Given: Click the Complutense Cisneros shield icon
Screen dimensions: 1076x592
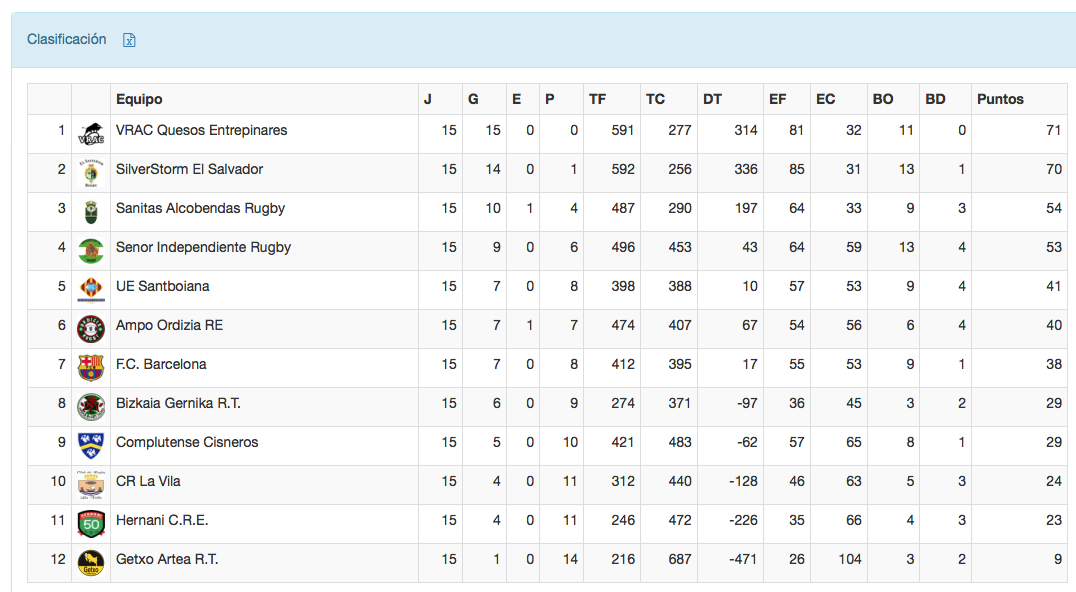Looking at the screenshot, I should (91, 446).
